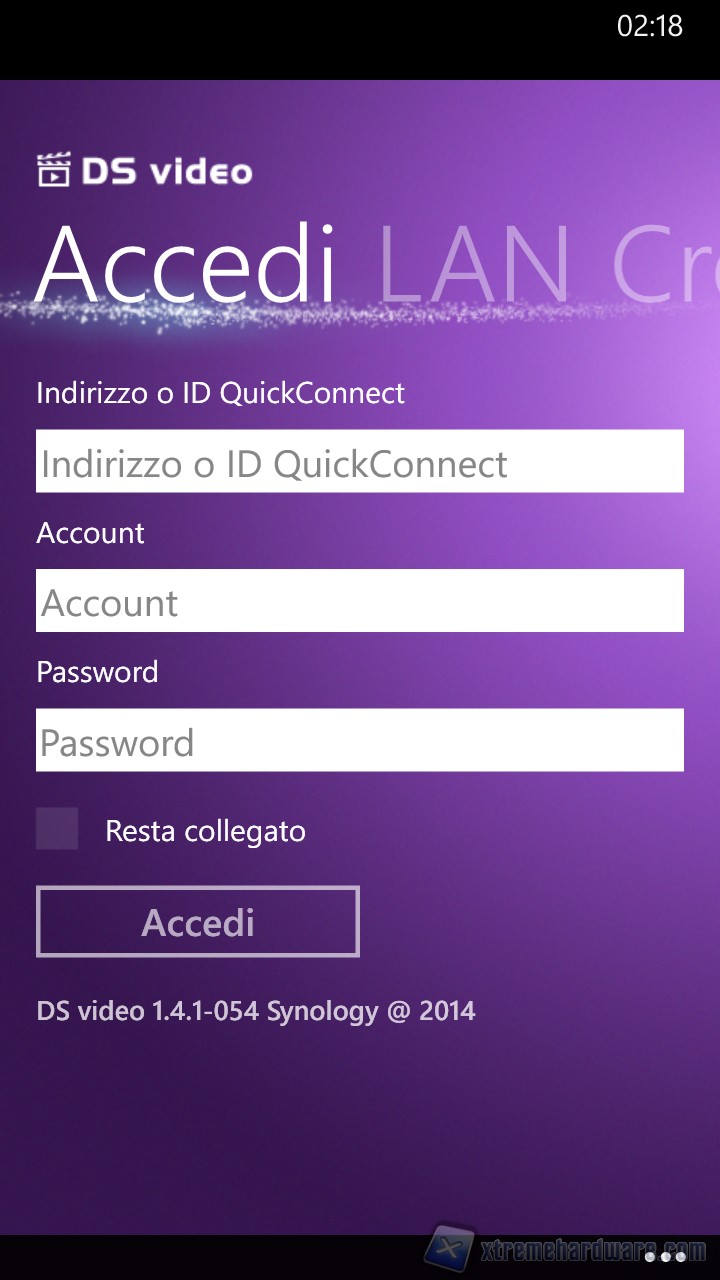720x1280 pixels.
Task: Click the Password label above its field
Action: (x=97, y=671)
